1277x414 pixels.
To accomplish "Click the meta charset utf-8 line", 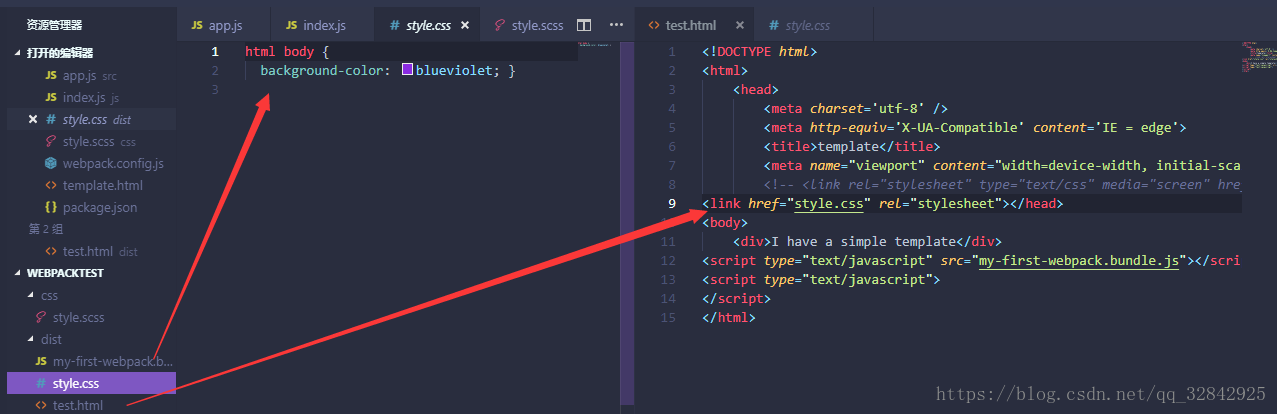I will 855,109.
